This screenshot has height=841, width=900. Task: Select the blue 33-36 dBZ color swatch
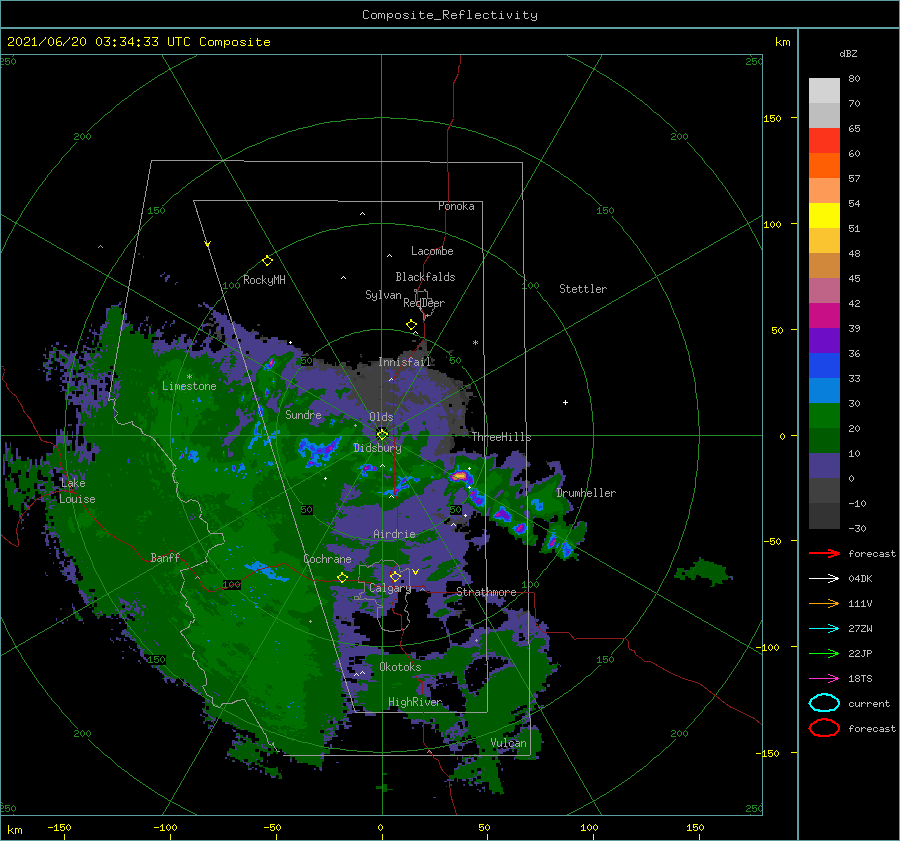click(824, 366)
